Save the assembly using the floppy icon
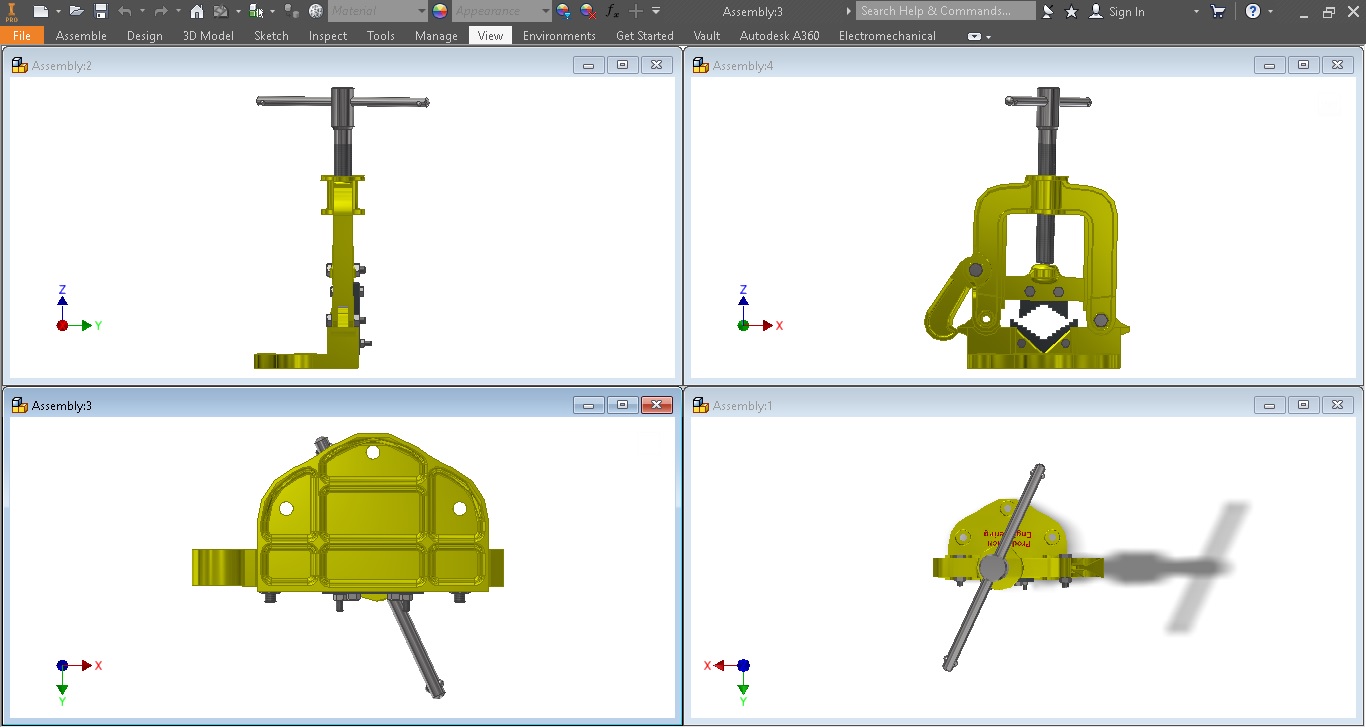The width and height of the screenshot is (1366, 728). [x=101, y=11]
